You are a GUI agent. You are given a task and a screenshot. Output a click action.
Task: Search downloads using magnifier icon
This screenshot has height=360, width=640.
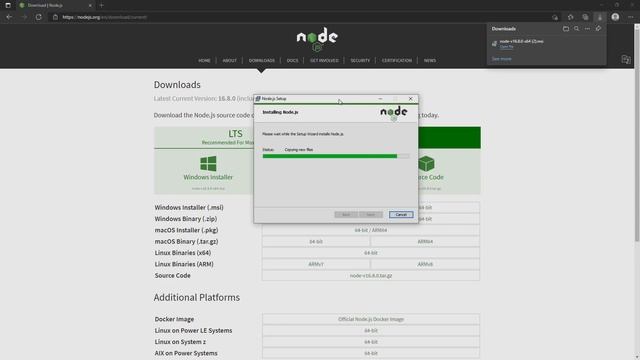[576, 29]
